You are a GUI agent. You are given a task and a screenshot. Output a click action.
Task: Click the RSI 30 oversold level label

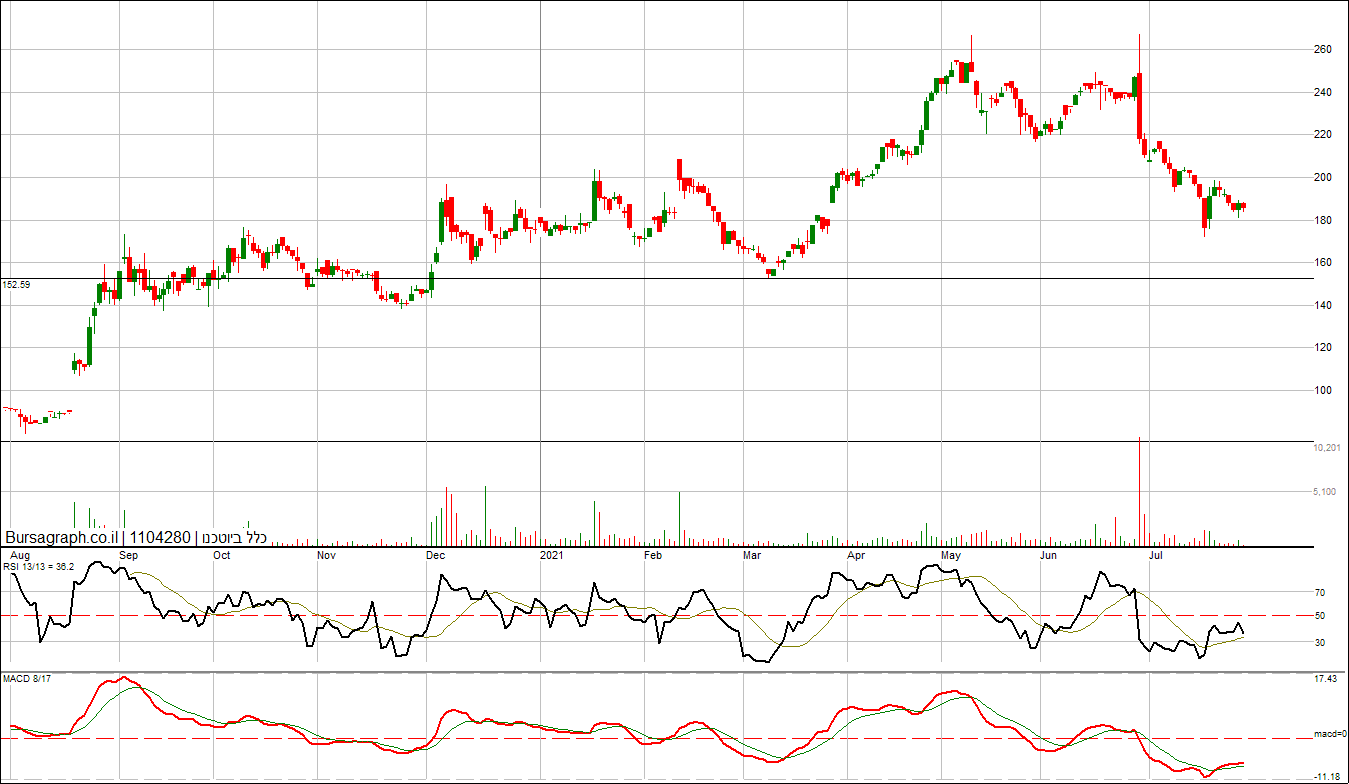point(1320,643)
